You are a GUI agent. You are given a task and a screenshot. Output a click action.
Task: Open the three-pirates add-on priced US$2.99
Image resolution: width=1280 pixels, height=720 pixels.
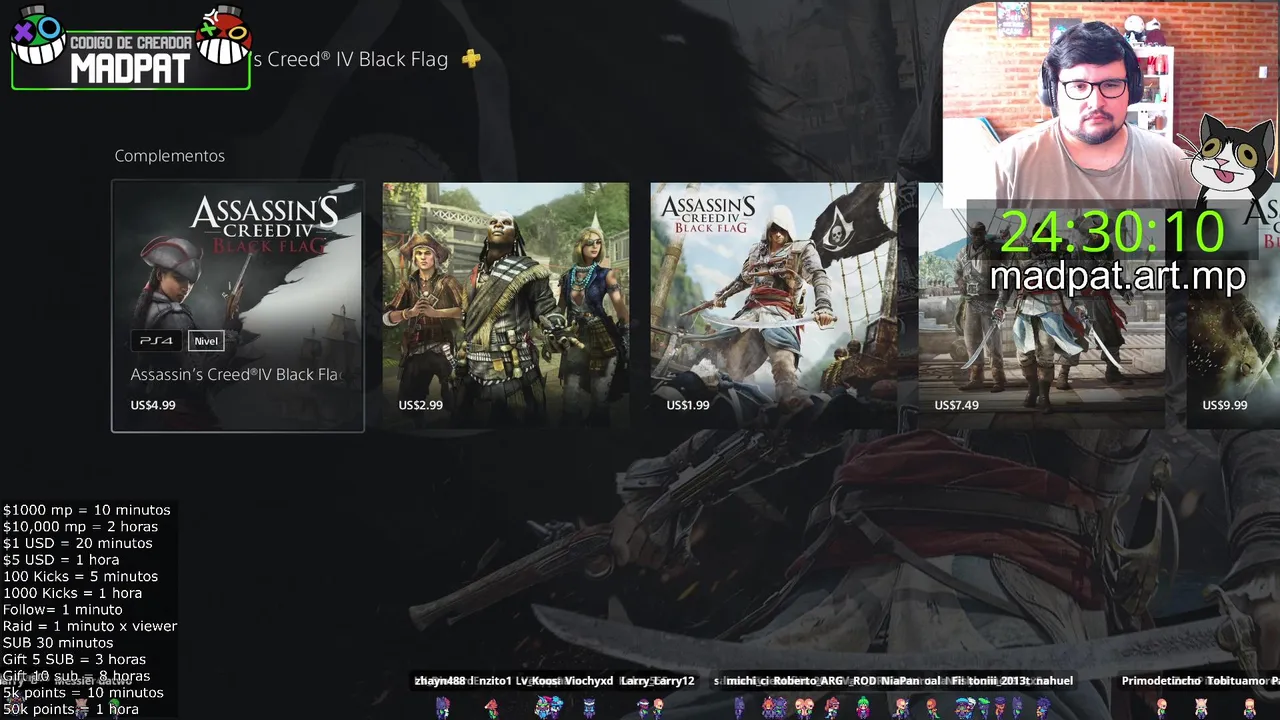pos(506,306)
